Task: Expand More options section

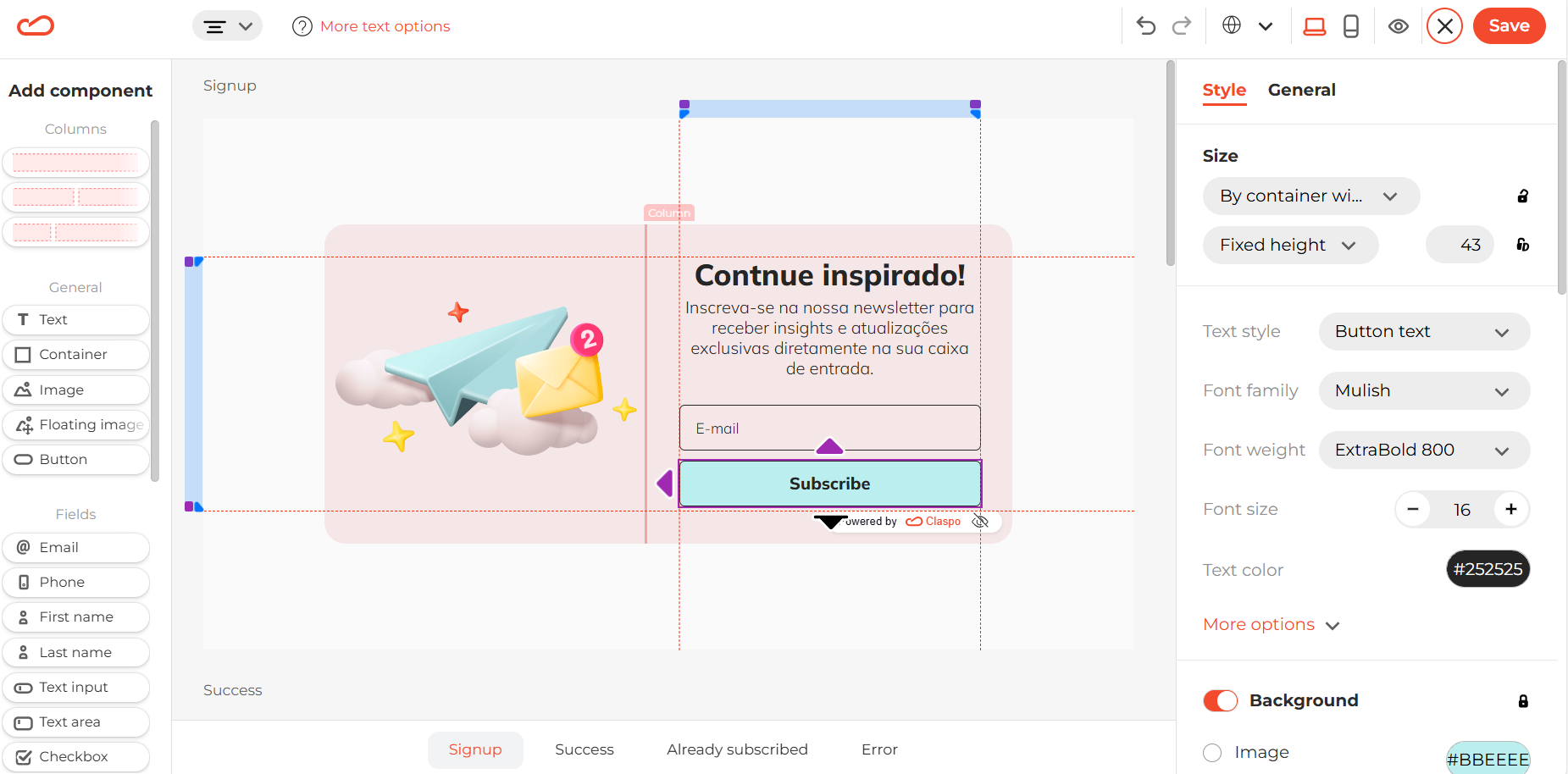Action: (x=1271, y=625)
